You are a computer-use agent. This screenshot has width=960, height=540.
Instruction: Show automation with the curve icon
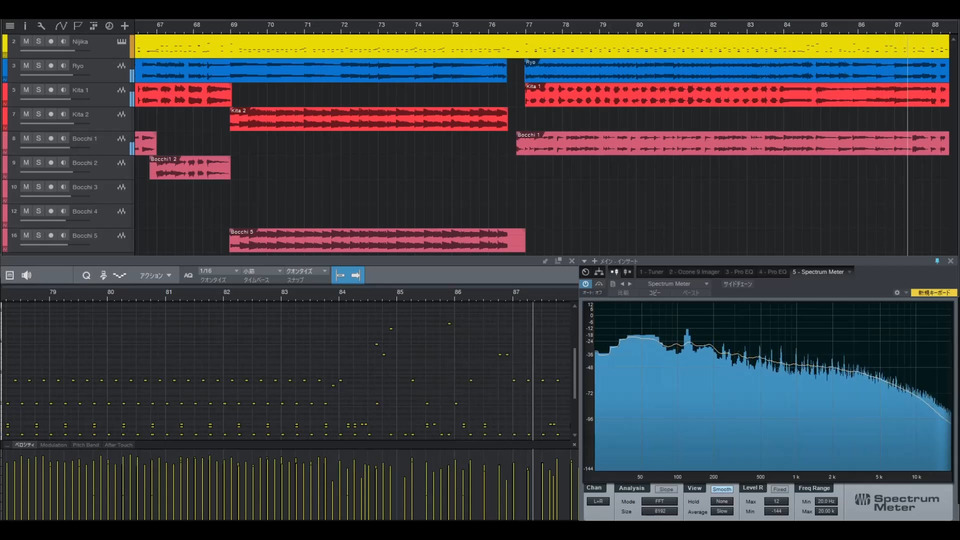[x=61, y=25]
